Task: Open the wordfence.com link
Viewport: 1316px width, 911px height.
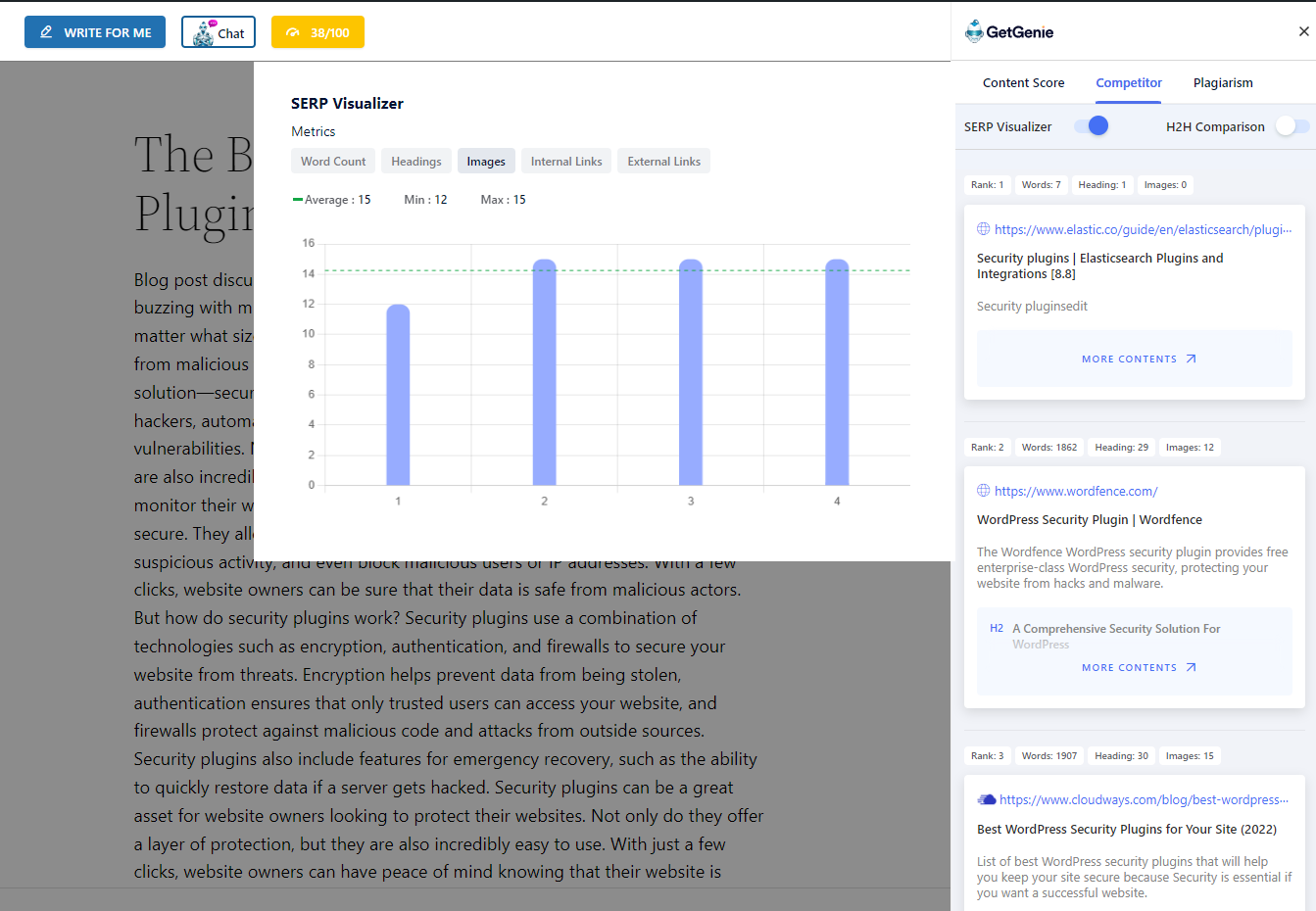Action: click(x=1076, y=491)
